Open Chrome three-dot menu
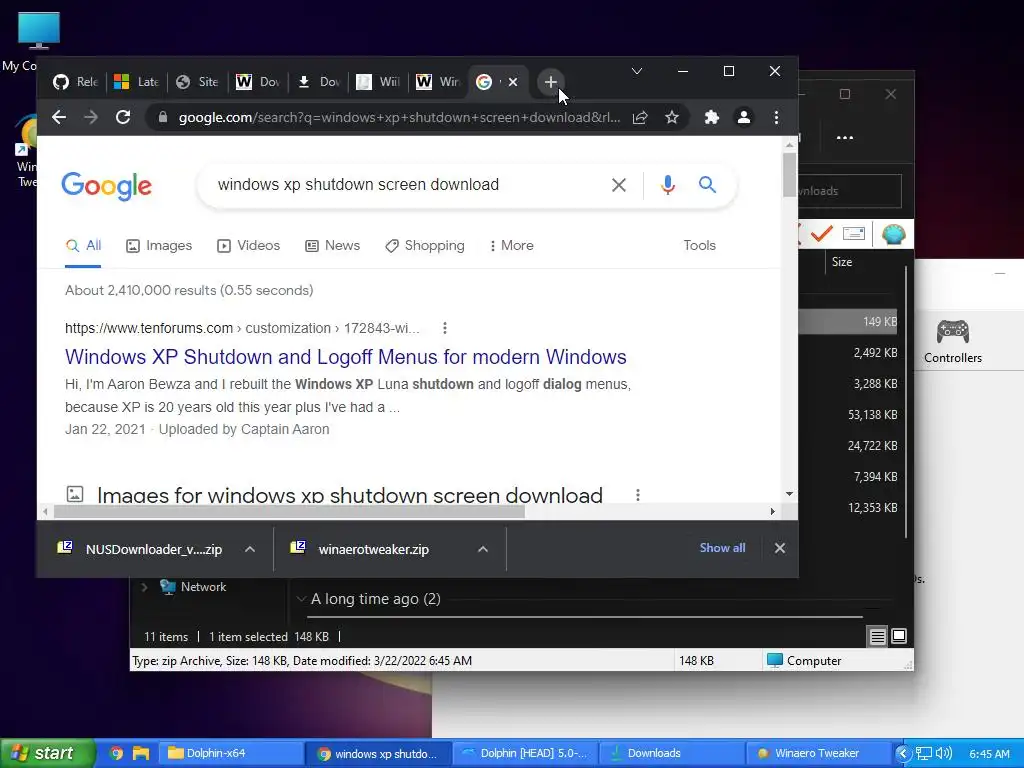 pos(776,118)
